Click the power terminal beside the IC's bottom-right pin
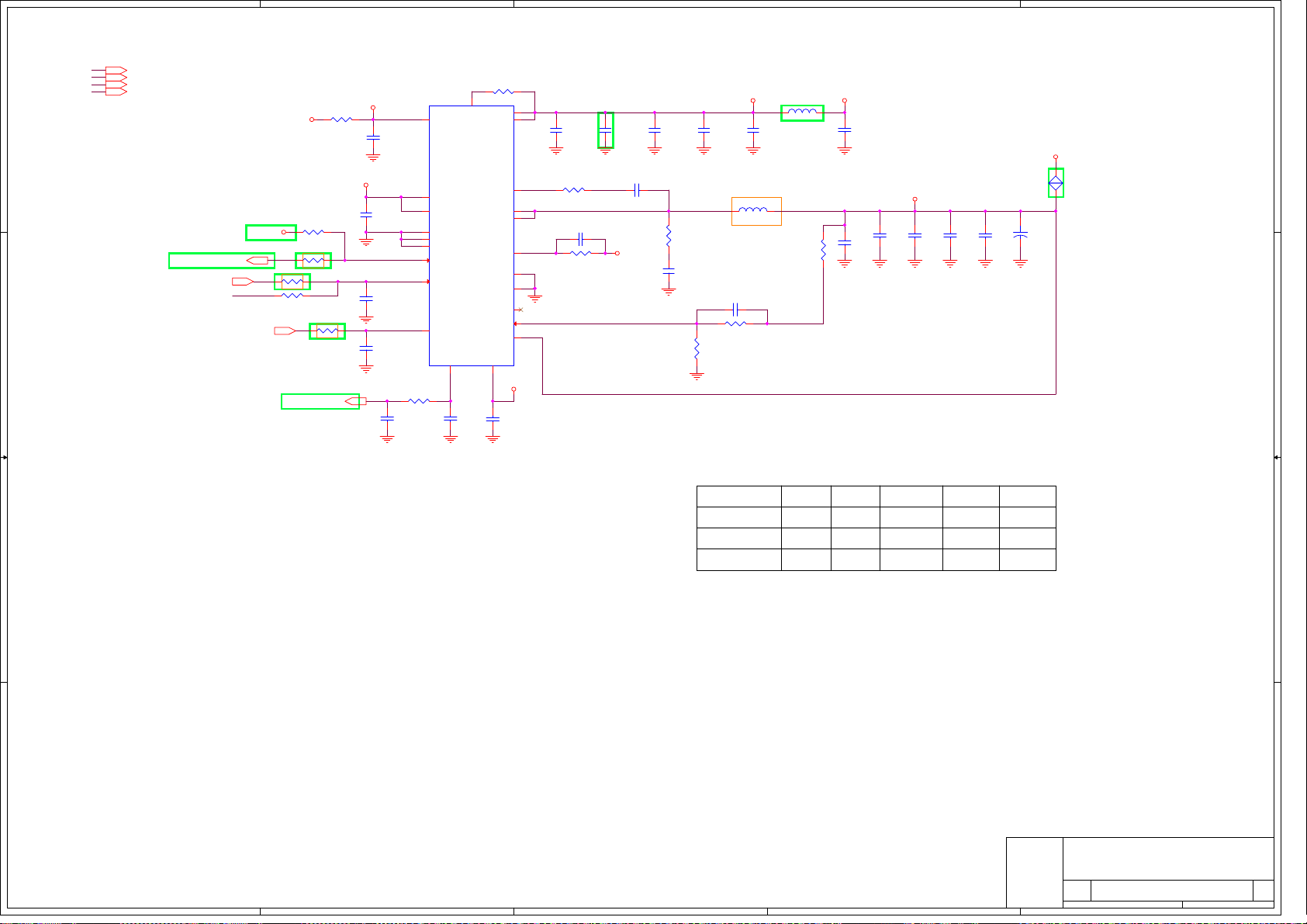This screenshot has height=924, width=1307. tap(513, 389)
